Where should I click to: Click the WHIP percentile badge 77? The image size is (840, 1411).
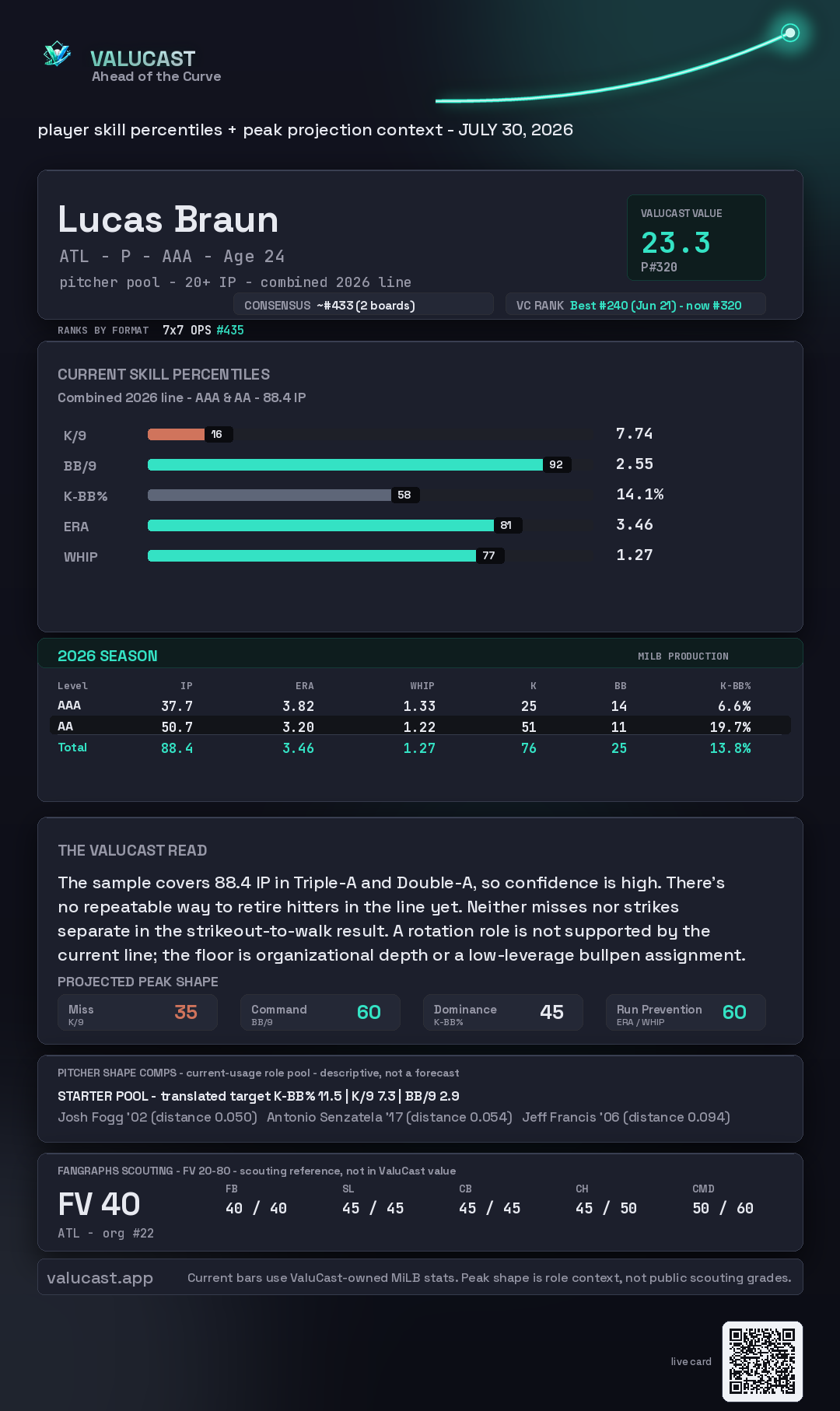pyautogui.click(x=488, y=555)
